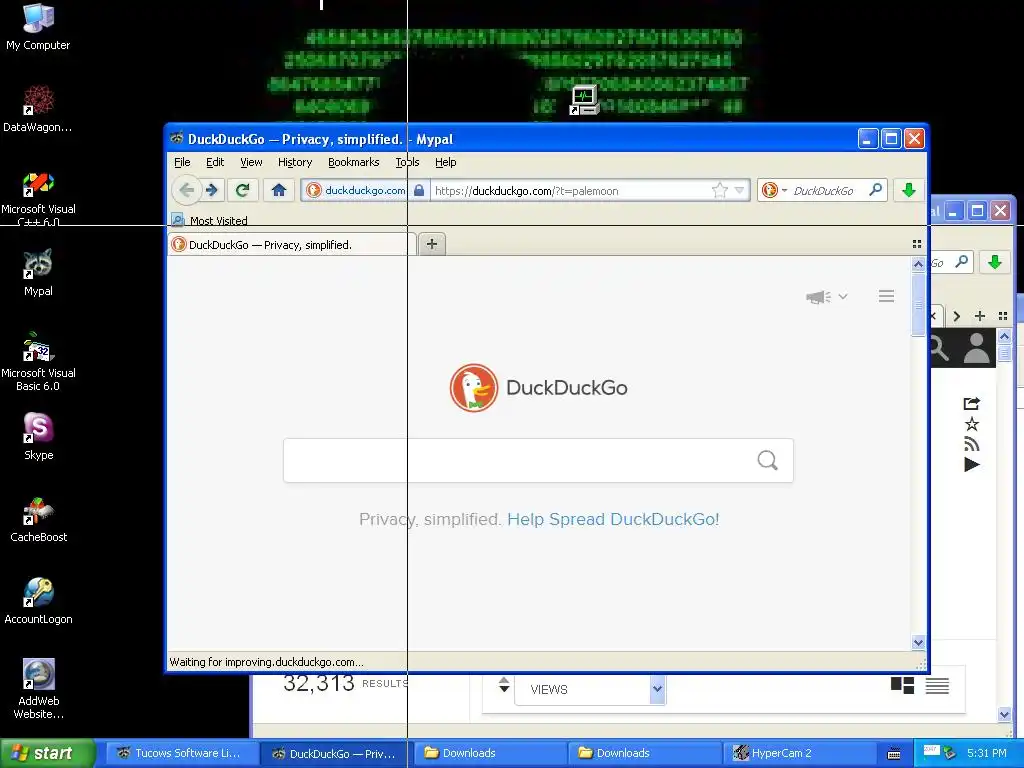Open first Downloads taskbar button
This screenshot has height=768, width=1024.
(x=491, y=753)
